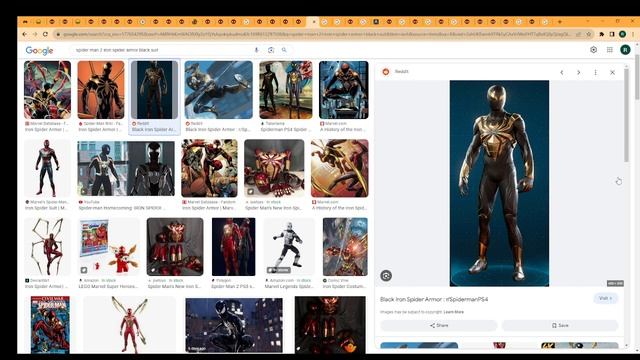Open the Chrome side panel icon

pos(612,34)
